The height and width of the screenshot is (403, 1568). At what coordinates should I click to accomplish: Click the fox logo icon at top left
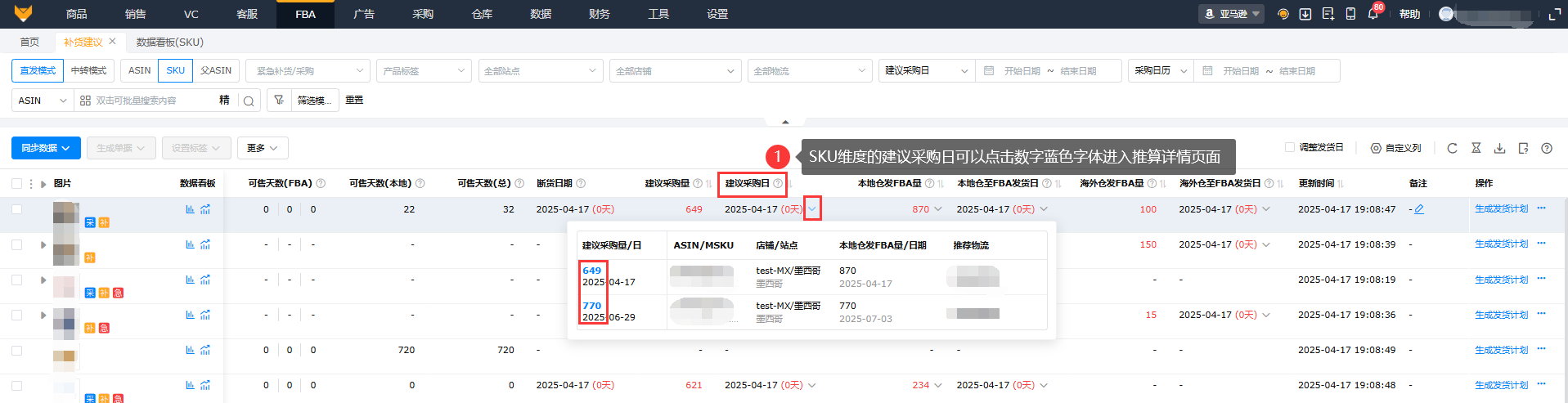click(23, 14)
